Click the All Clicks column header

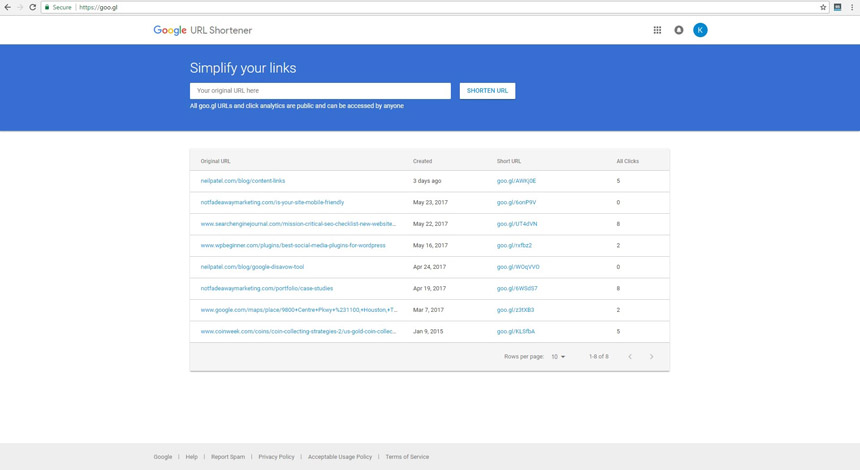[627, 161]
